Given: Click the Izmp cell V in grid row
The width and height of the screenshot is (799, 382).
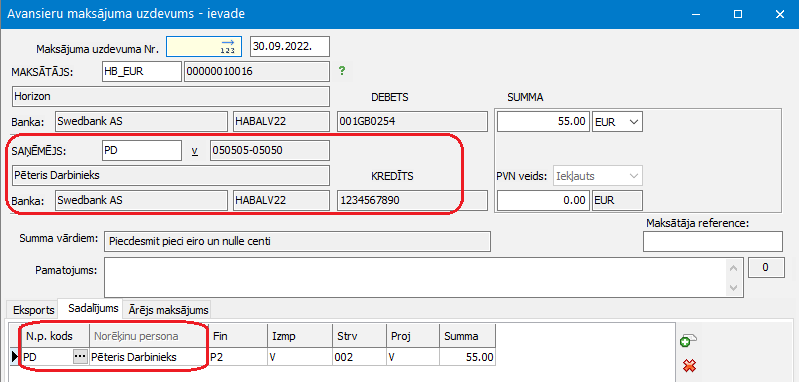Looking at the screenshot, I should pyautogui.click(x=300, y=357).
